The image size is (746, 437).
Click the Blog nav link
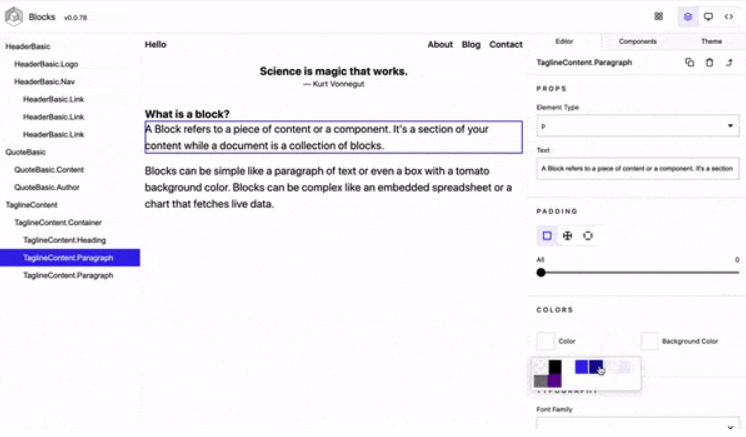click(x=471, y=44)
